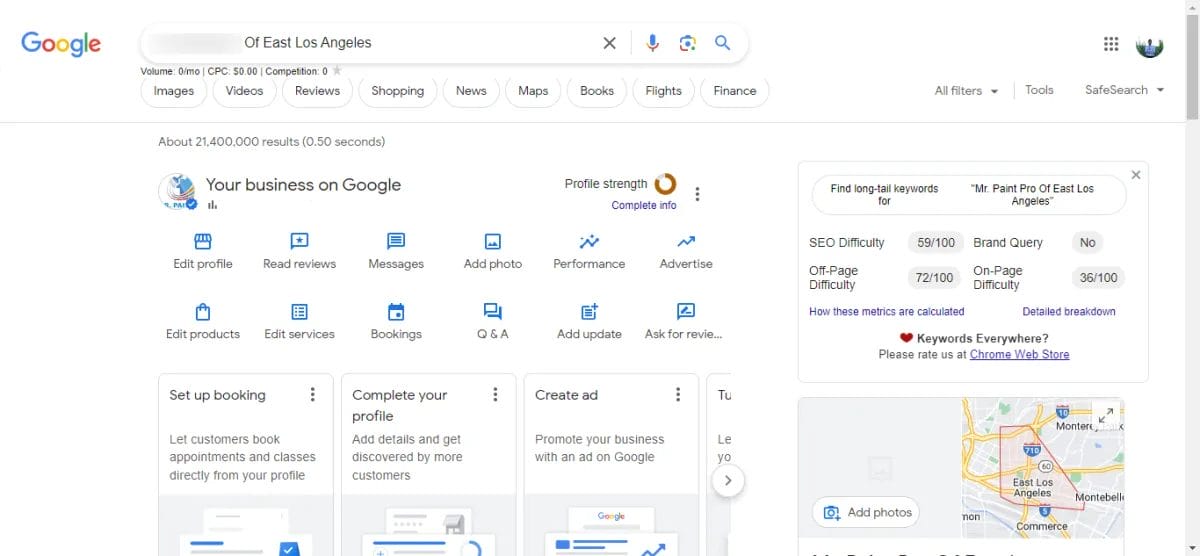Open Performance analytics icon

(589, 241)
